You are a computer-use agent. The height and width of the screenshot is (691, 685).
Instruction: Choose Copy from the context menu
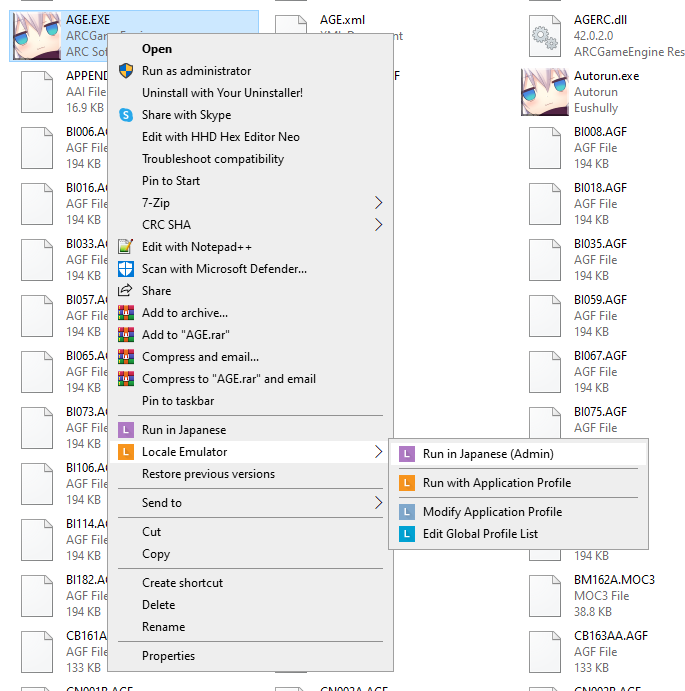point(156,554)
